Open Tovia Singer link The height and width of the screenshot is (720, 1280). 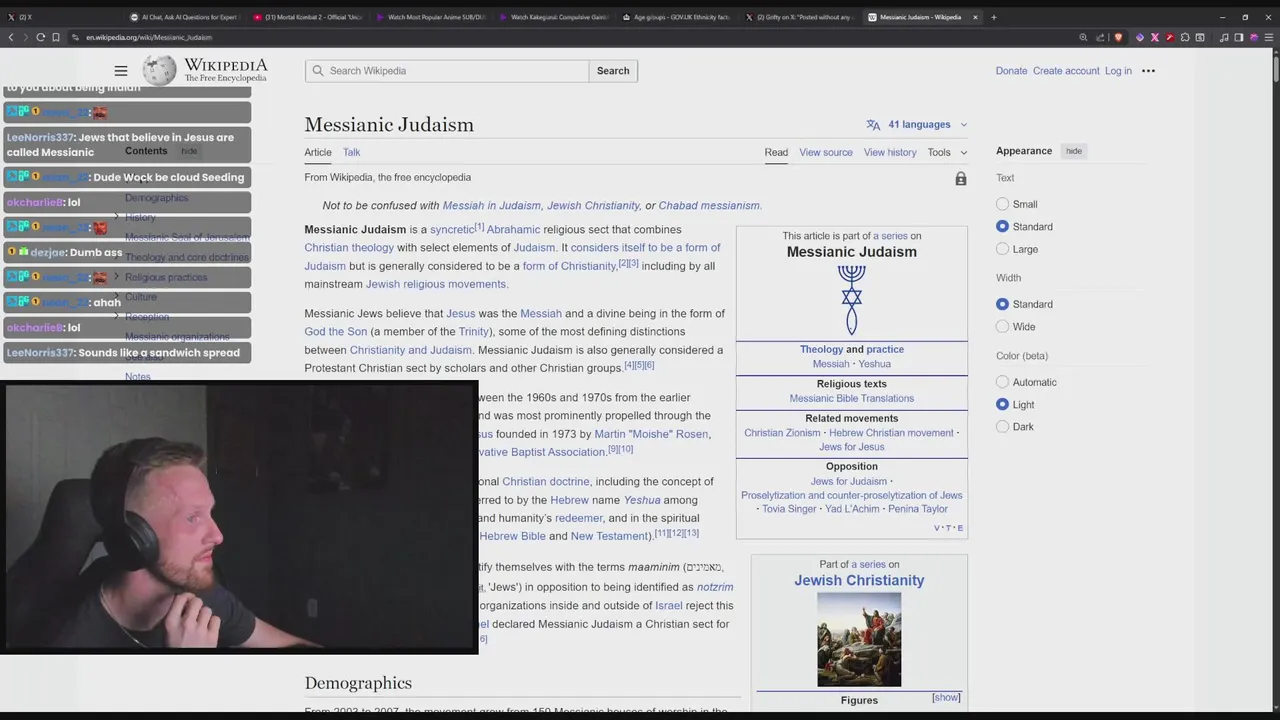point(789,509)
